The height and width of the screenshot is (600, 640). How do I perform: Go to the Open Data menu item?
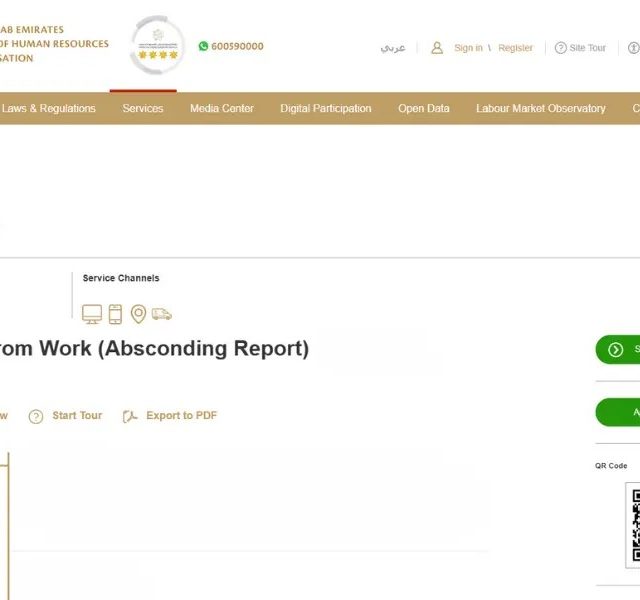click(424, 108)
